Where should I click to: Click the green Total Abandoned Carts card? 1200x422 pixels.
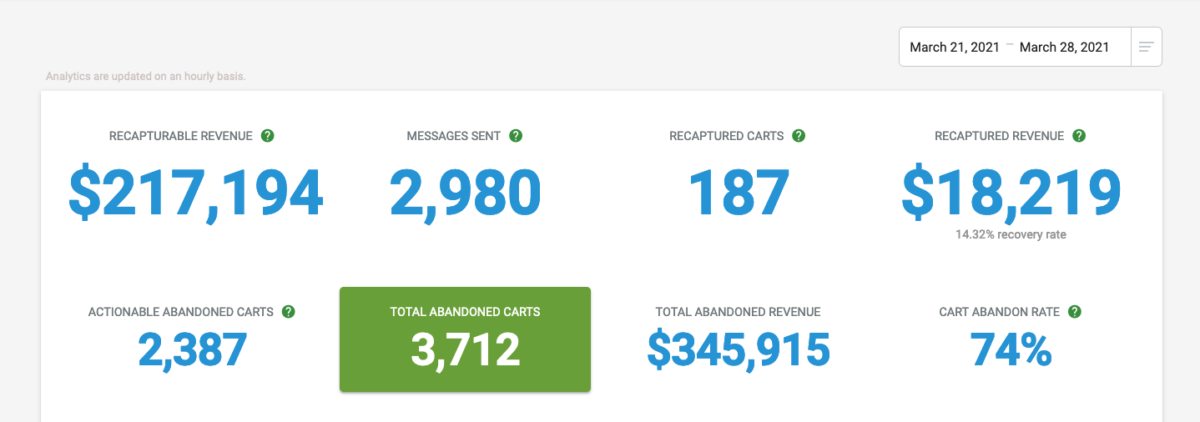[465, 339]
